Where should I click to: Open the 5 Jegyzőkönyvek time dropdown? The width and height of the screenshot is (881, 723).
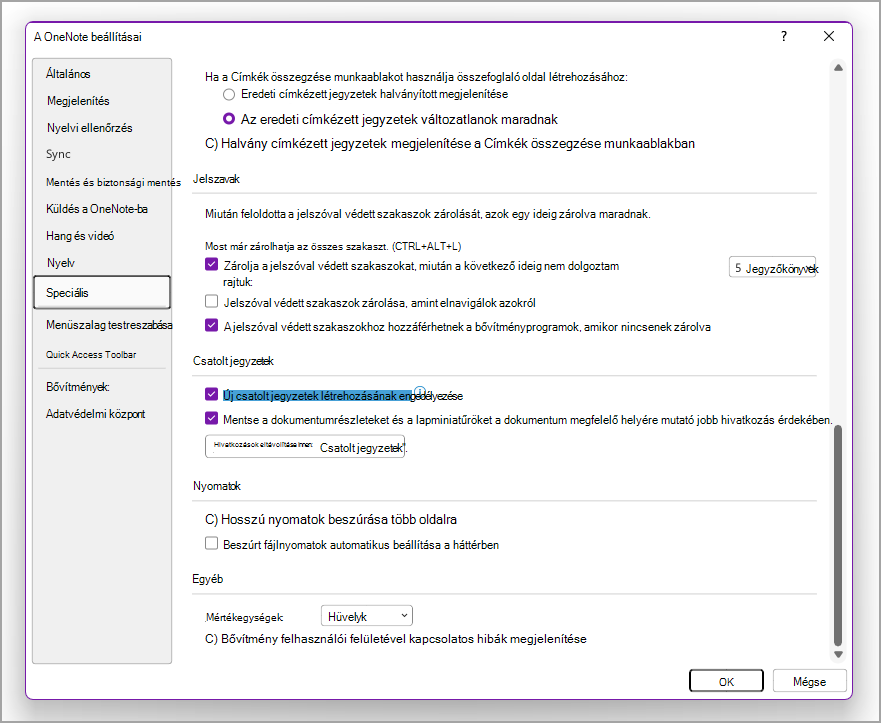[773, 268]
